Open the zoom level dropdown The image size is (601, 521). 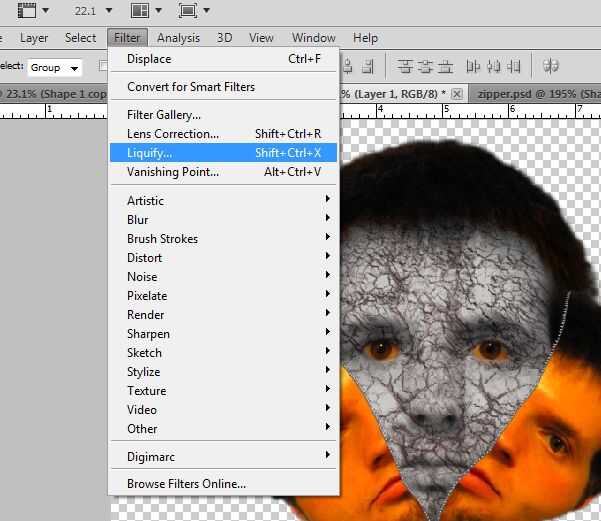[109, 10]
